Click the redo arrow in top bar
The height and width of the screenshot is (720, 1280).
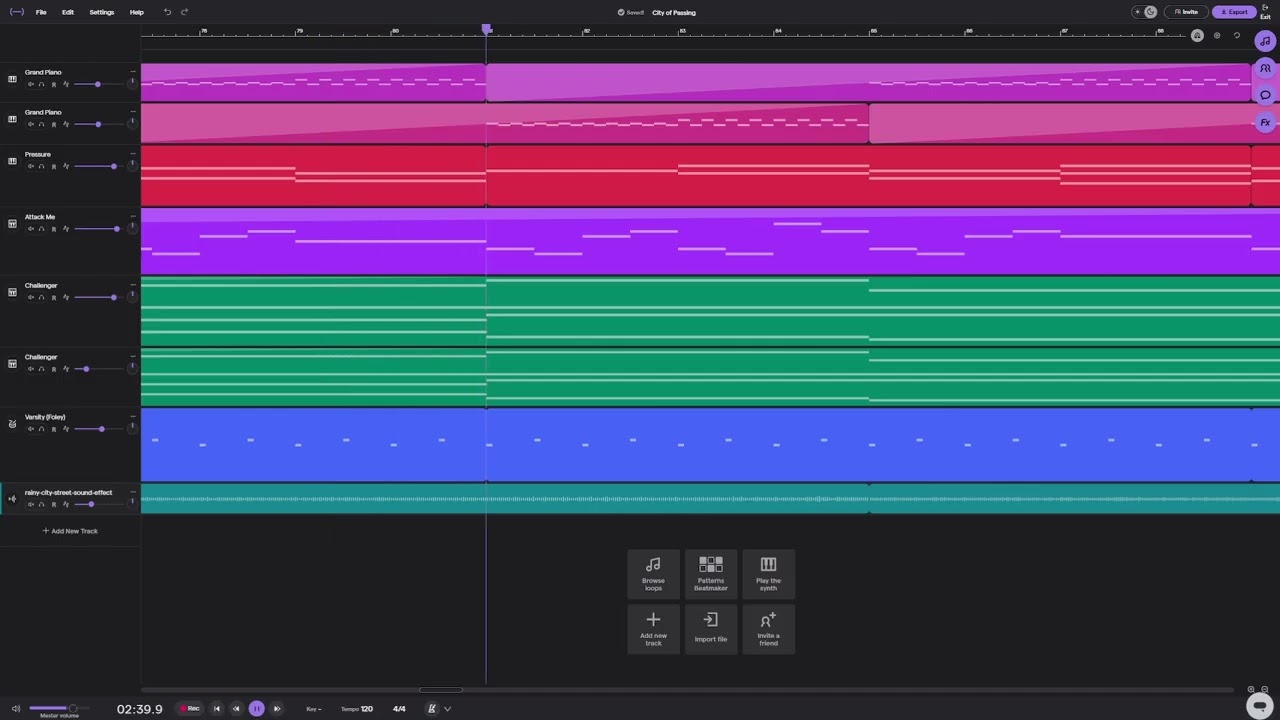(x=185, y=12)
